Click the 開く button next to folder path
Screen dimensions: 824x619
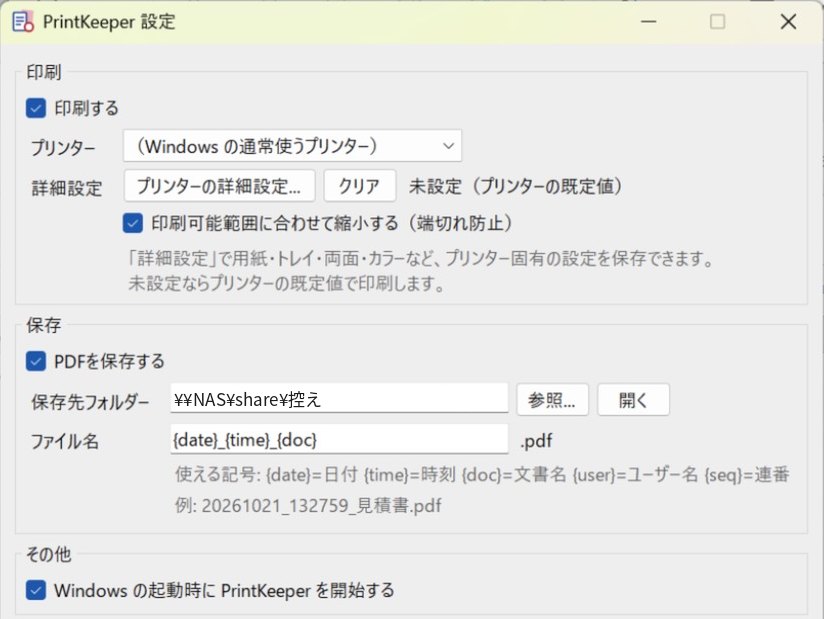coord(633,400)
